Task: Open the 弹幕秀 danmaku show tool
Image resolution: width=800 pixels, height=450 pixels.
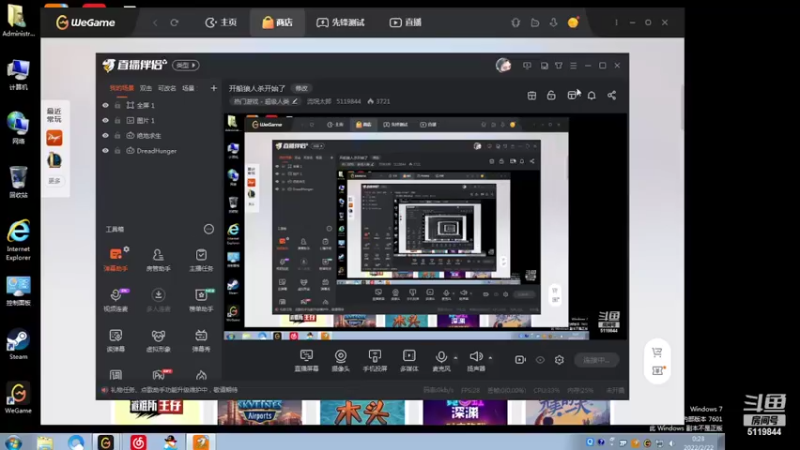Action: pyautogui.click(x=201, y=340)
